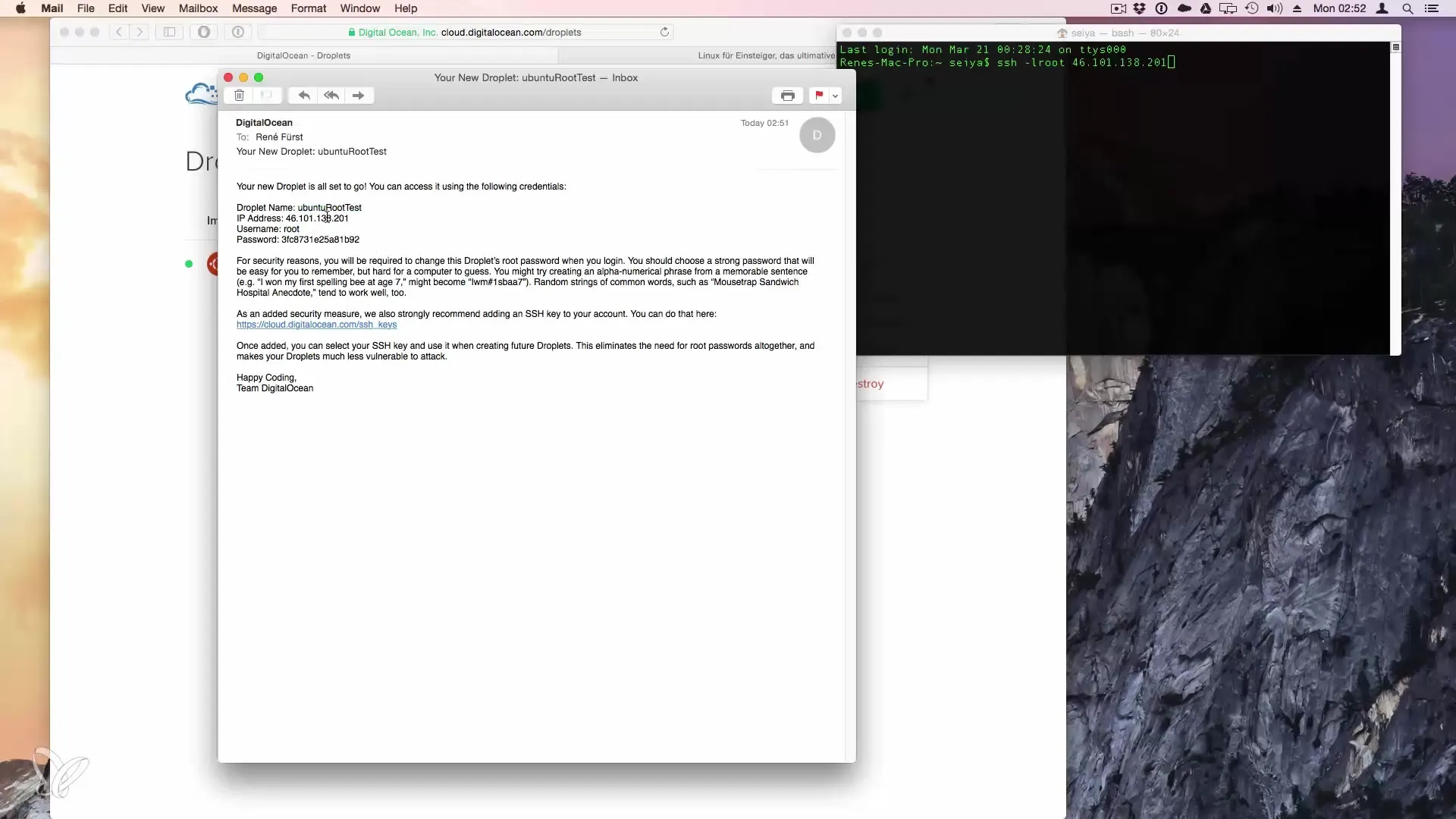
Task: Click the terminal command line
Action: click(1007, 63)
